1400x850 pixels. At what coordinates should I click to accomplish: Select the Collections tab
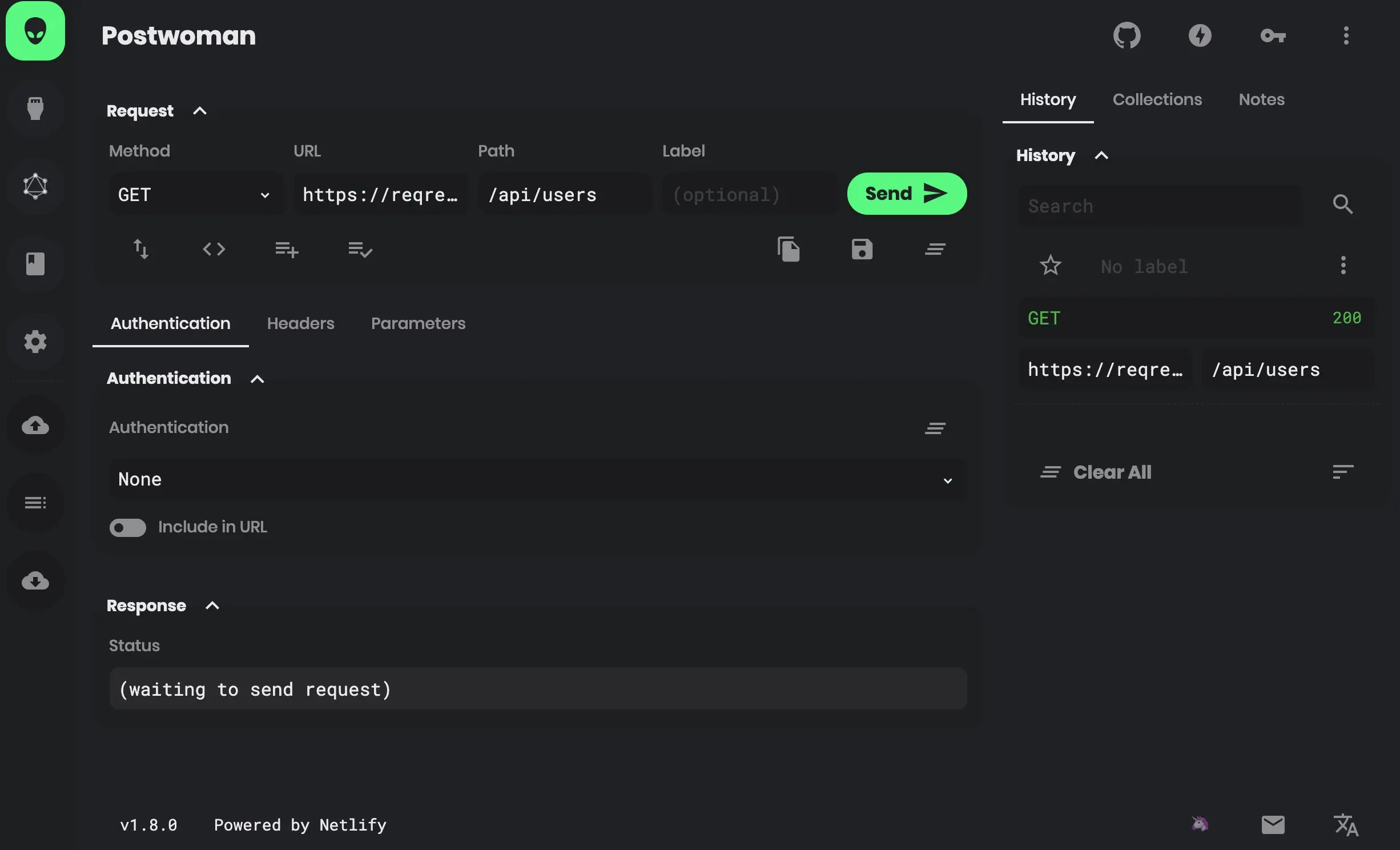1157,99
